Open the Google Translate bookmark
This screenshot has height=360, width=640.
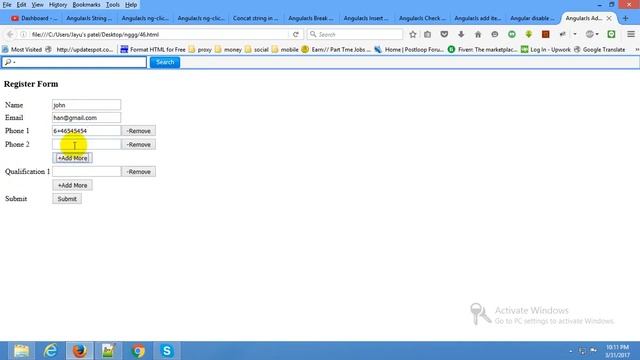click(600, 49)
